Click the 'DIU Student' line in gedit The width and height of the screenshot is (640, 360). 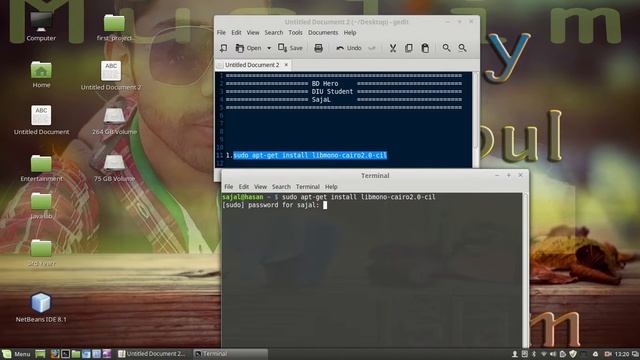click(332, 92)
